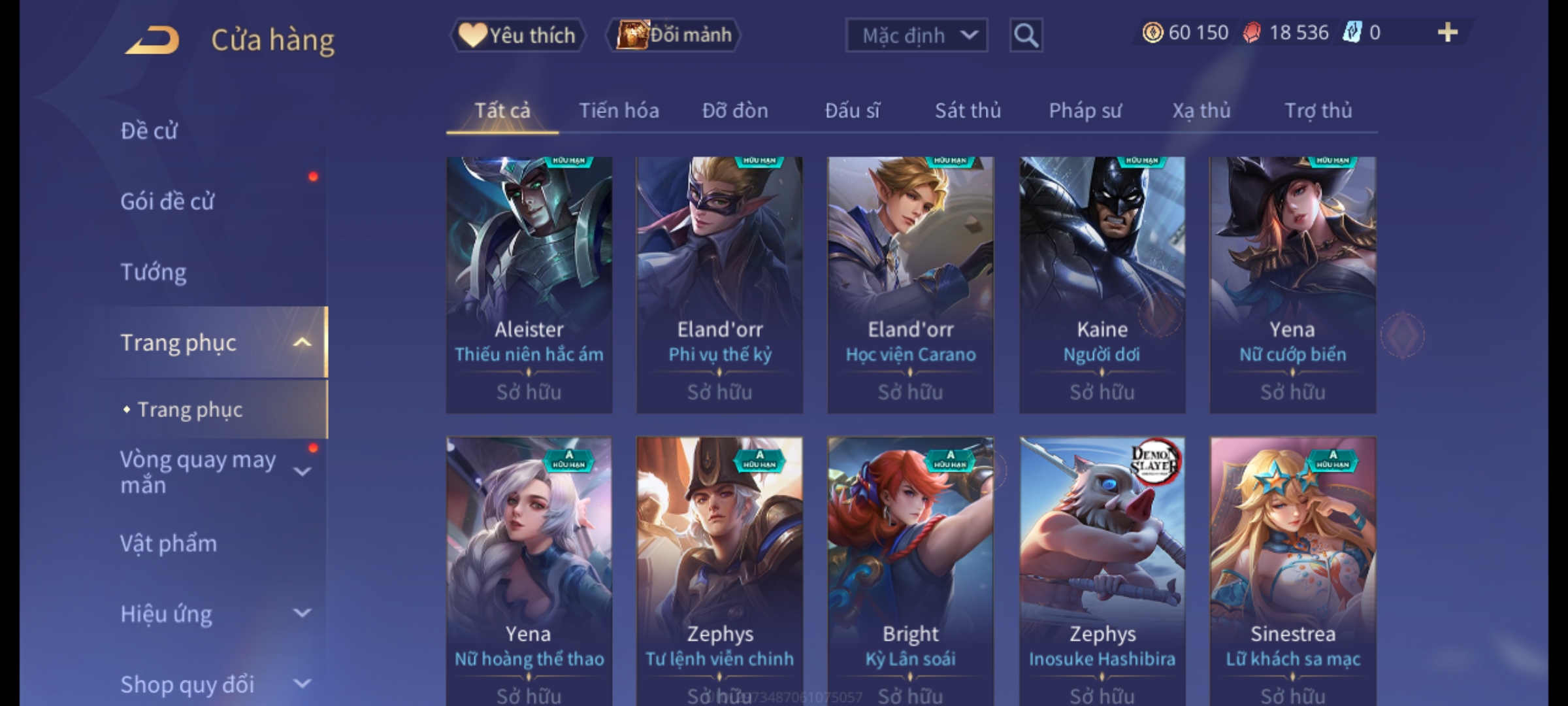This screenshot has width=1568, height=706.
Task: Switch to the Sát thủ tab
Action: 968,110
